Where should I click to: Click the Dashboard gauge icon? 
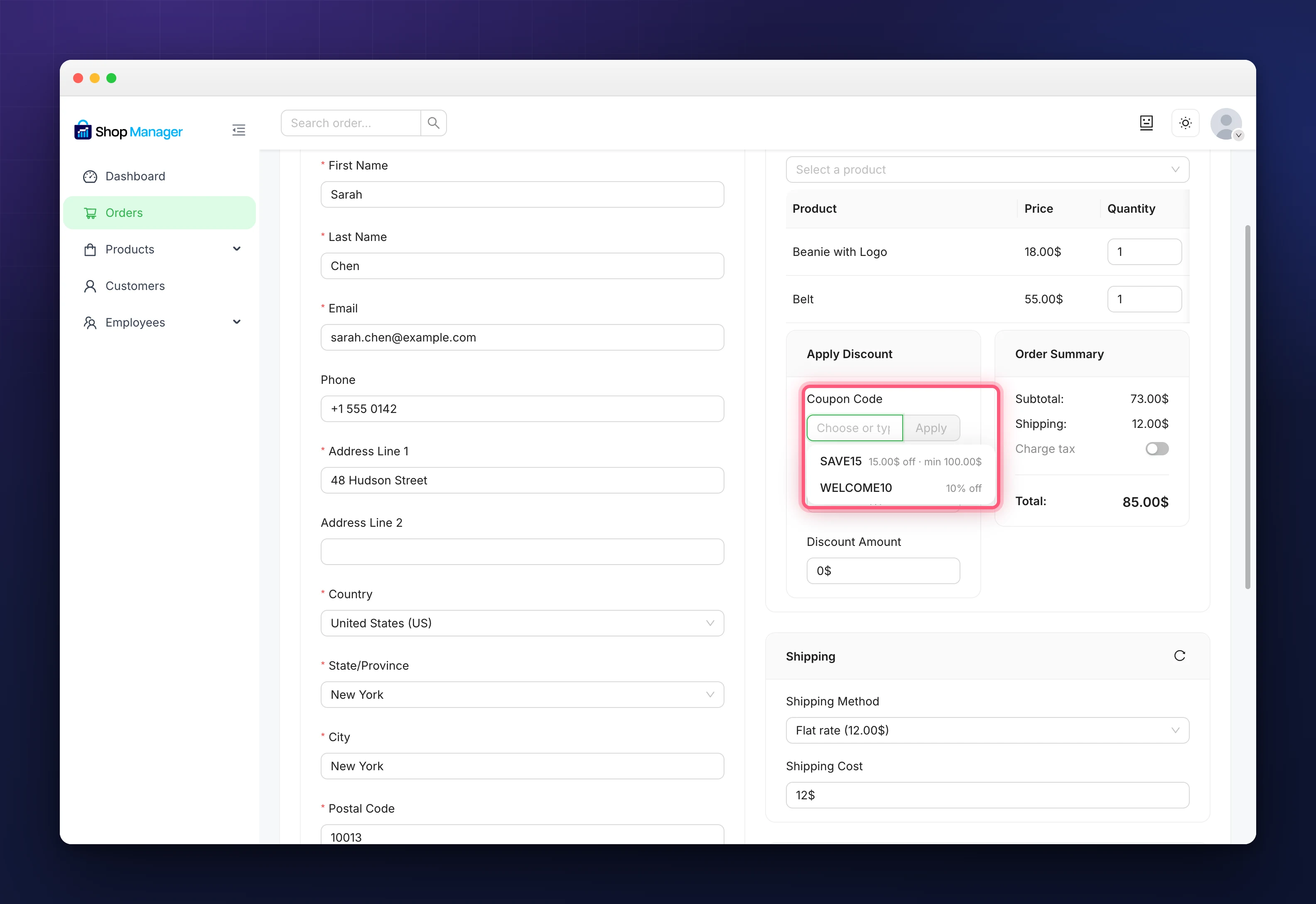coord(90,177)
